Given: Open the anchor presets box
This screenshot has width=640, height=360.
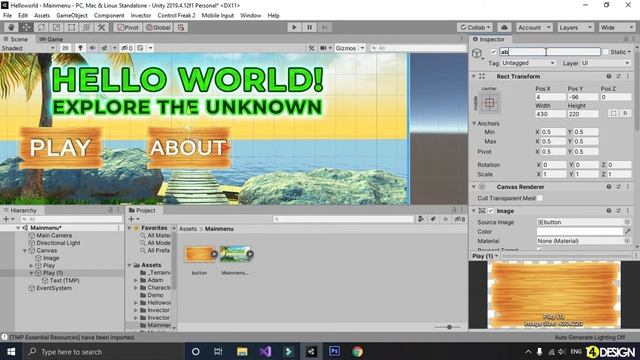Looking at the screenshot, I should pyautogui.click(x=489, y=103).
